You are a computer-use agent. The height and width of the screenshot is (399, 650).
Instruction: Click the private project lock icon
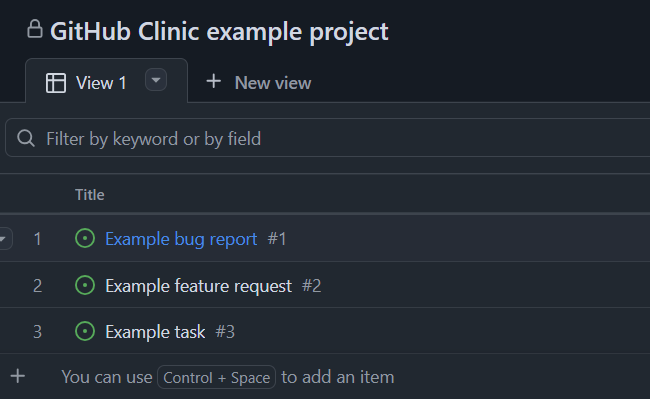(35, 29)
